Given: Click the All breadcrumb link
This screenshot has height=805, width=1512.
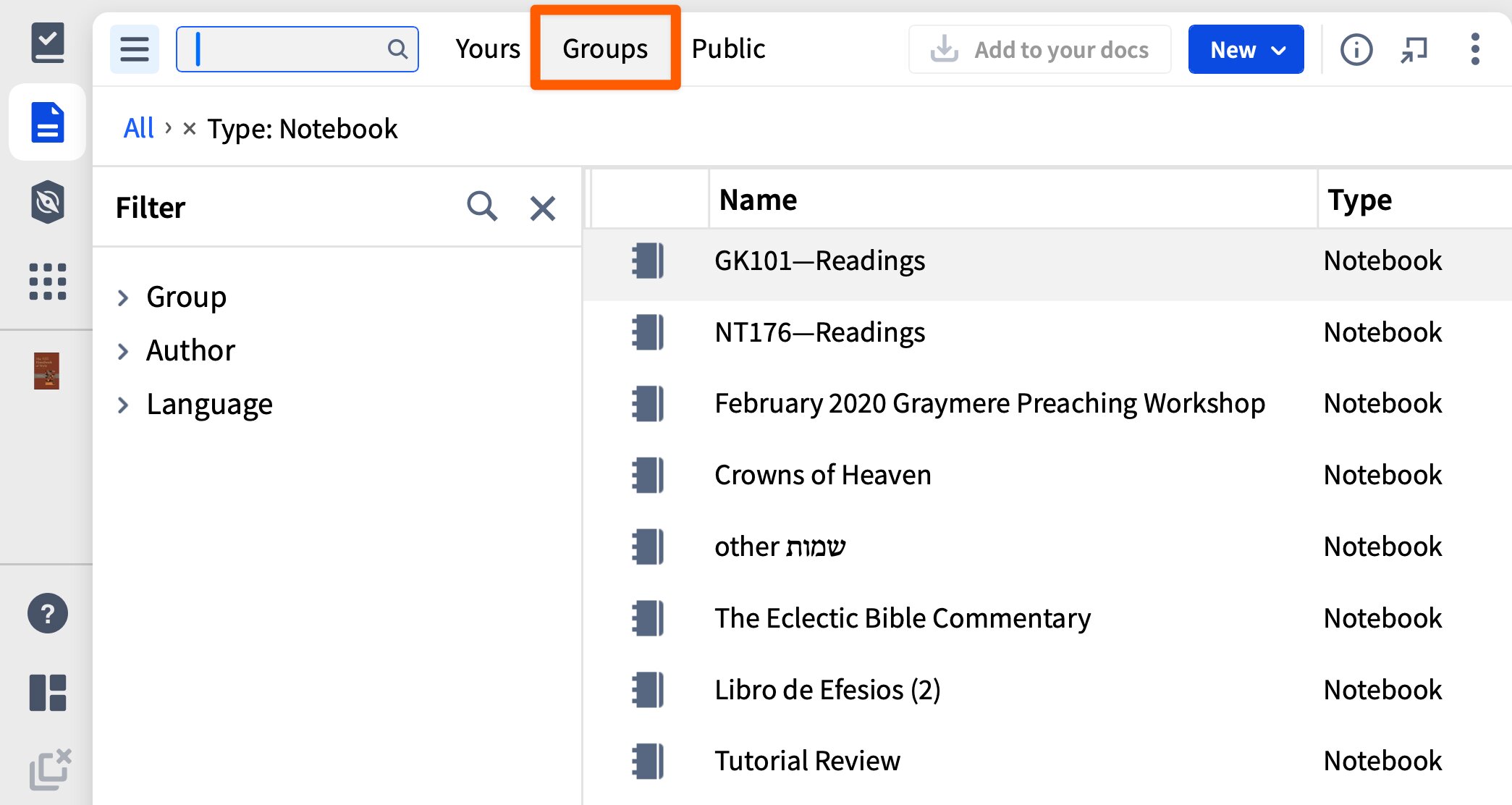Looking at the screenshot, I should 138,129.
